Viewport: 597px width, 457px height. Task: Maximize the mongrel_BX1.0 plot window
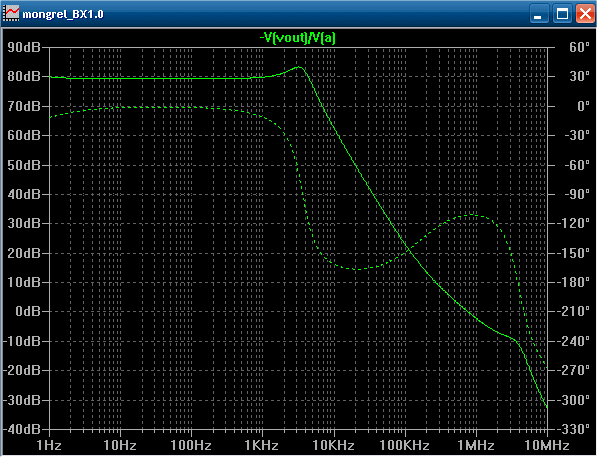562,14
